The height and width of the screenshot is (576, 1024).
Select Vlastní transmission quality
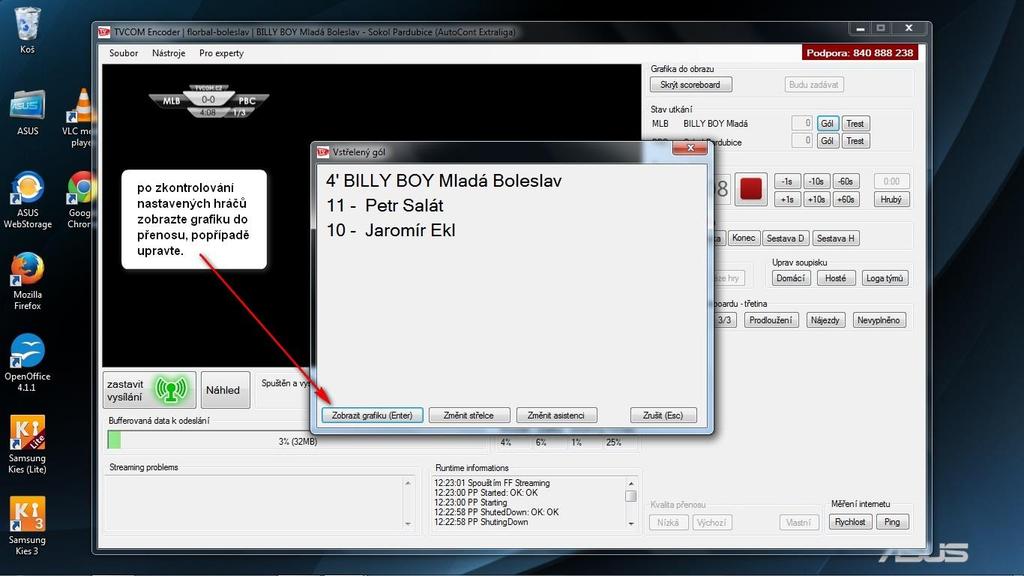[799, 522]
